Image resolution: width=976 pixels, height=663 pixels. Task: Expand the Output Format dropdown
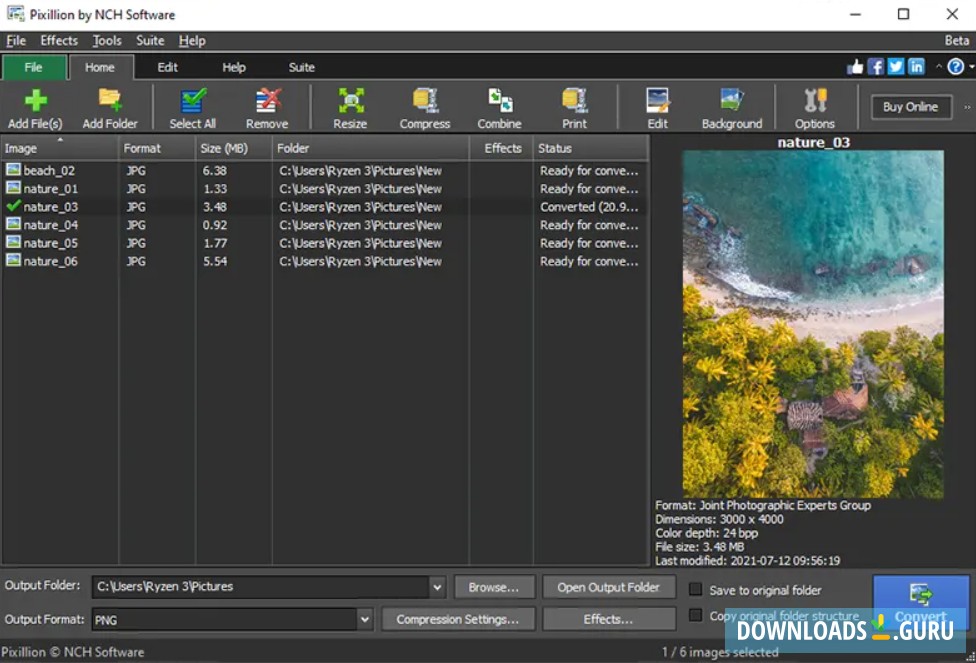pos(364,620)
